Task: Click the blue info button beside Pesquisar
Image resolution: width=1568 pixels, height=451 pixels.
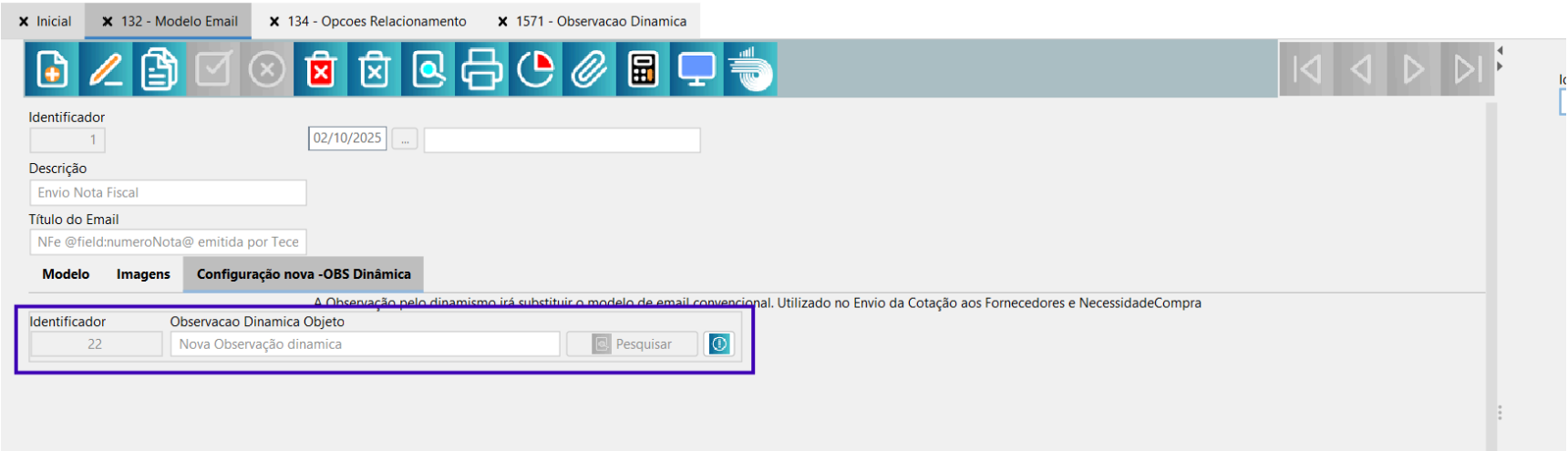Action: click(x=719, y=344)
